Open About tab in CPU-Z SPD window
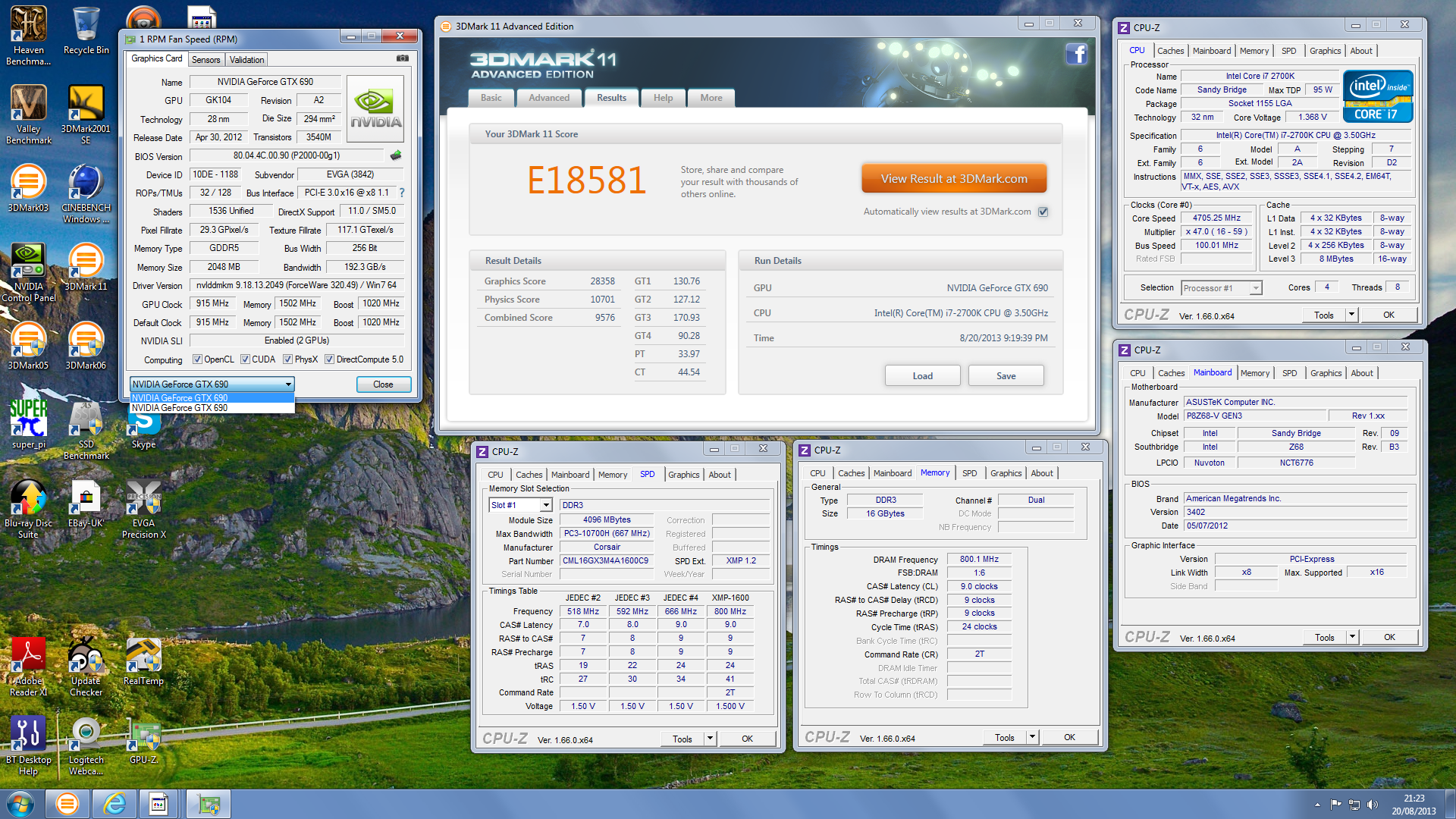This screenshot has width=1456, height=819. [720, 475]
